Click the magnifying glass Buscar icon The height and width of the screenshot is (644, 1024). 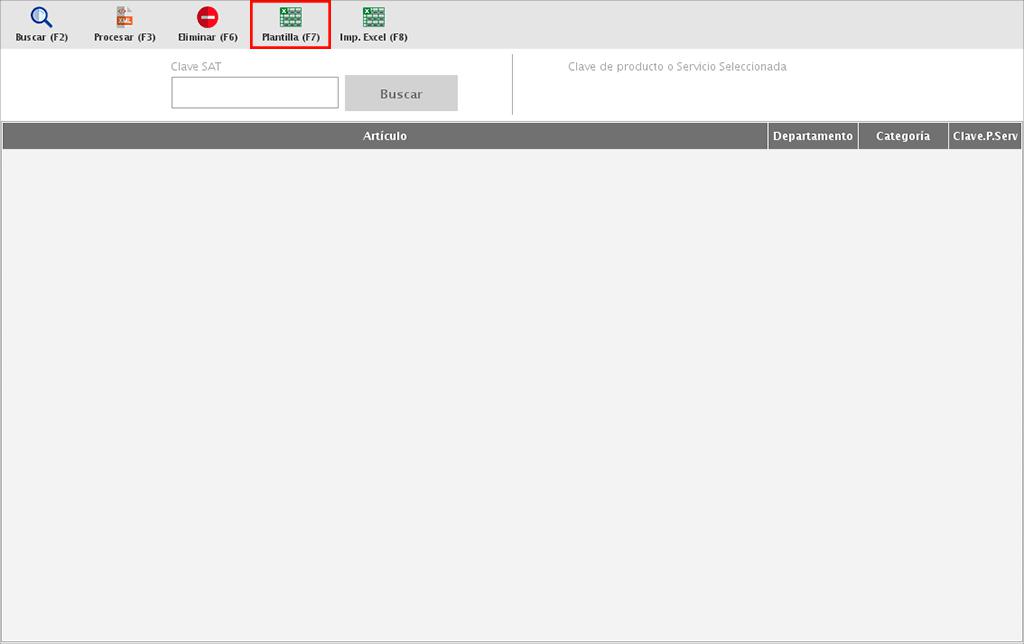(x=41, y=17)
